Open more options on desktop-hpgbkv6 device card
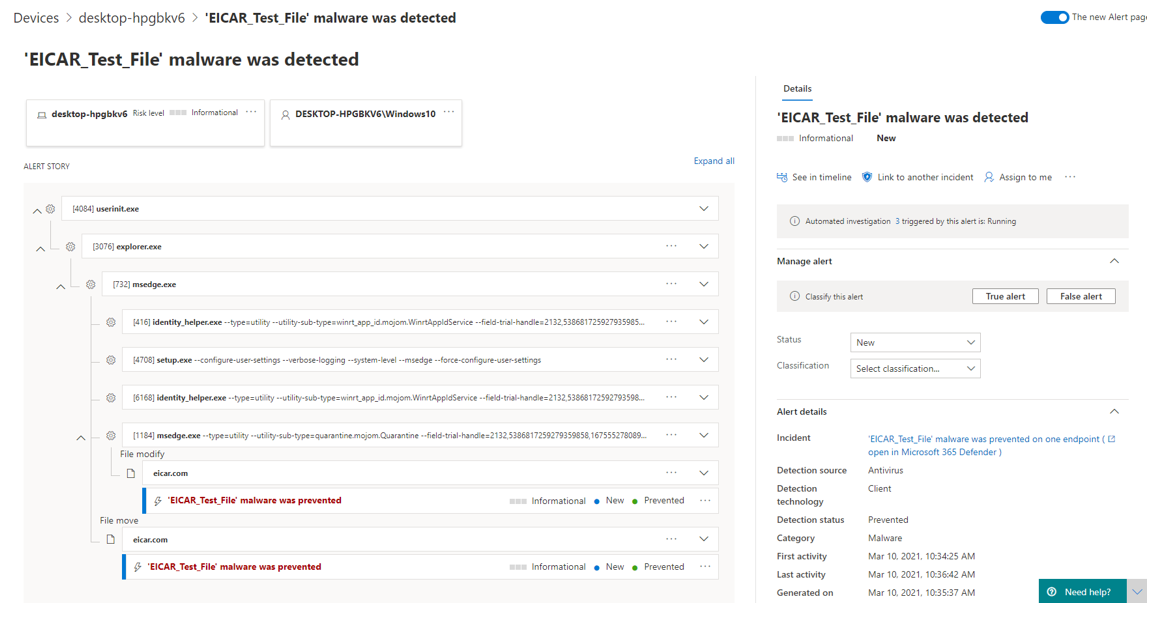Viewport: 1161px width, 623px height. [251, 113]
